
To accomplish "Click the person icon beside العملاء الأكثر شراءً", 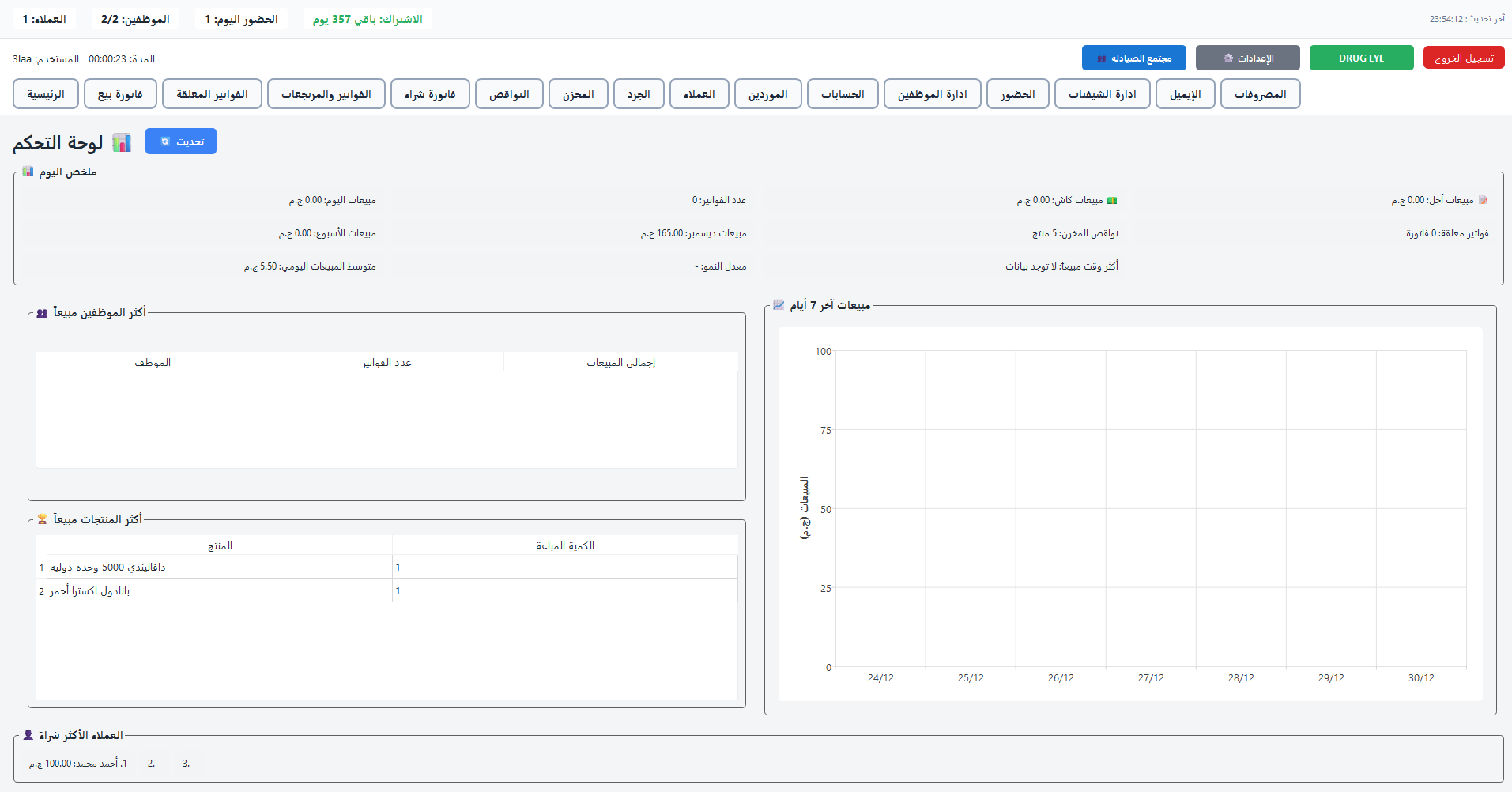I will (x=28, y=735).
